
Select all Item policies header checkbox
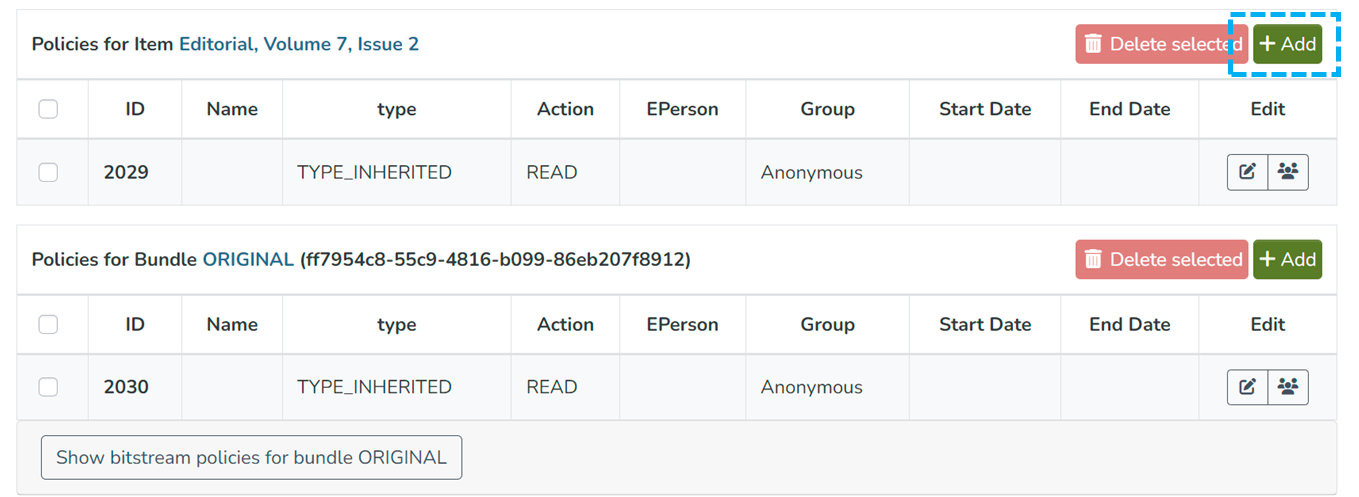(x=48, y=109)
